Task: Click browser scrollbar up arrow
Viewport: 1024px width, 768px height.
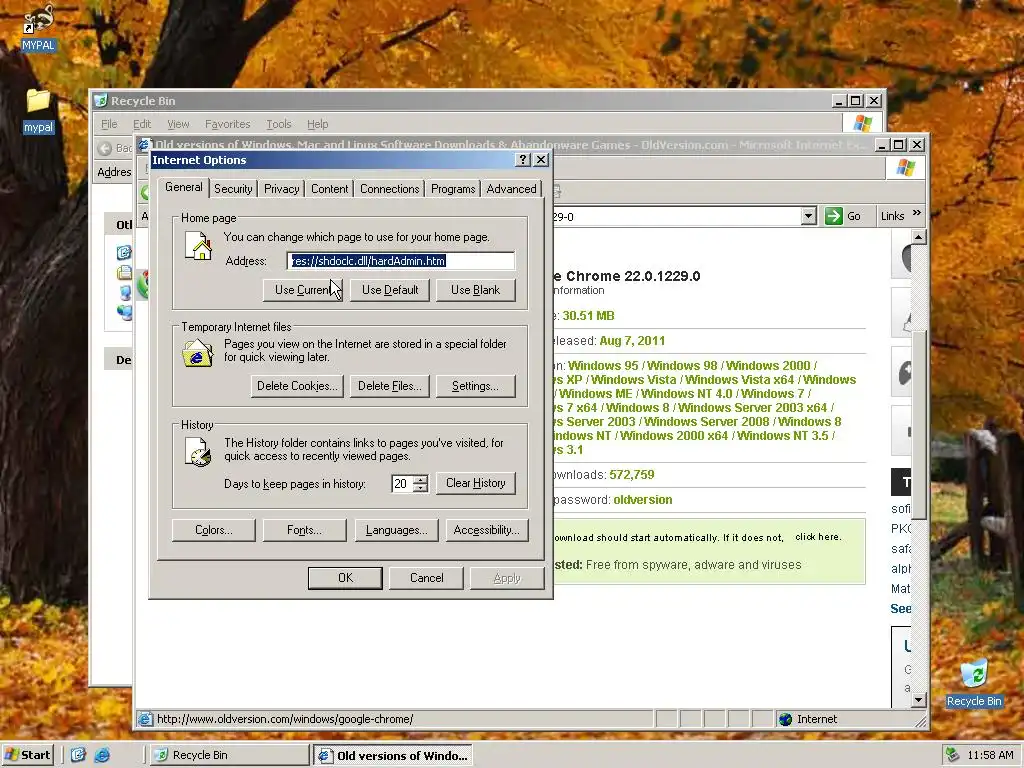Action: (x=918, y=237)
